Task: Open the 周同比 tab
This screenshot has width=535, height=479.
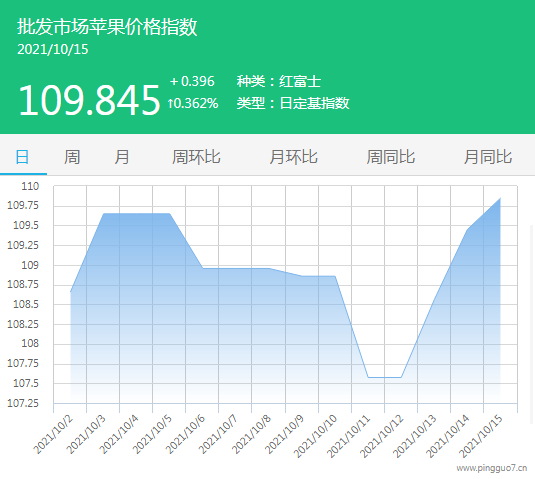Action: tap(391, 157)
